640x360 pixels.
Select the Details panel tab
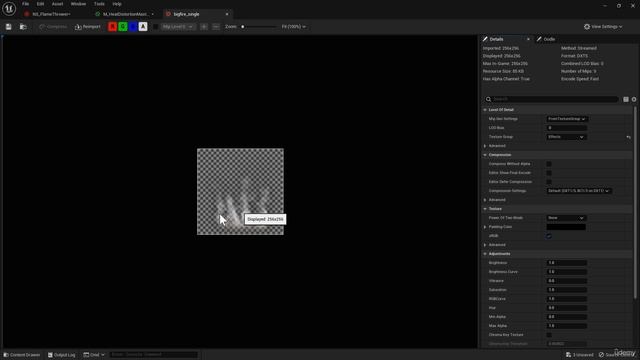pos(496,39)
